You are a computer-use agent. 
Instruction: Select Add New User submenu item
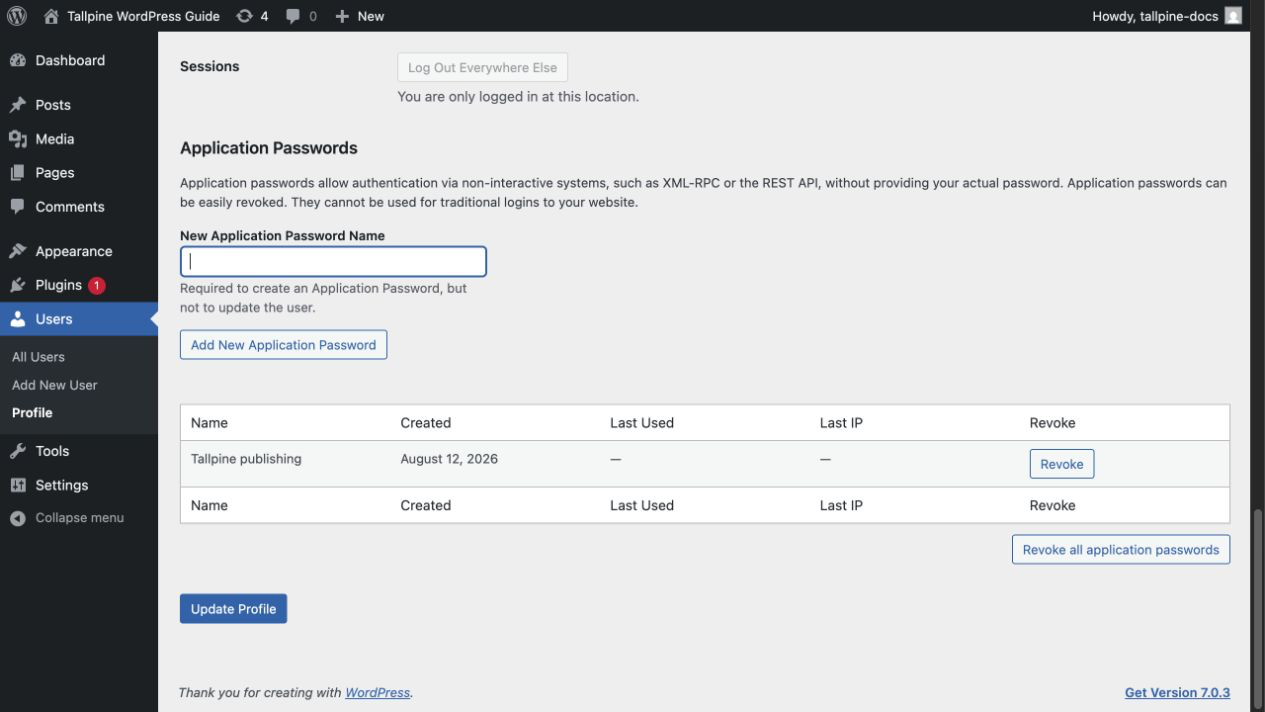tap(54, 385)
